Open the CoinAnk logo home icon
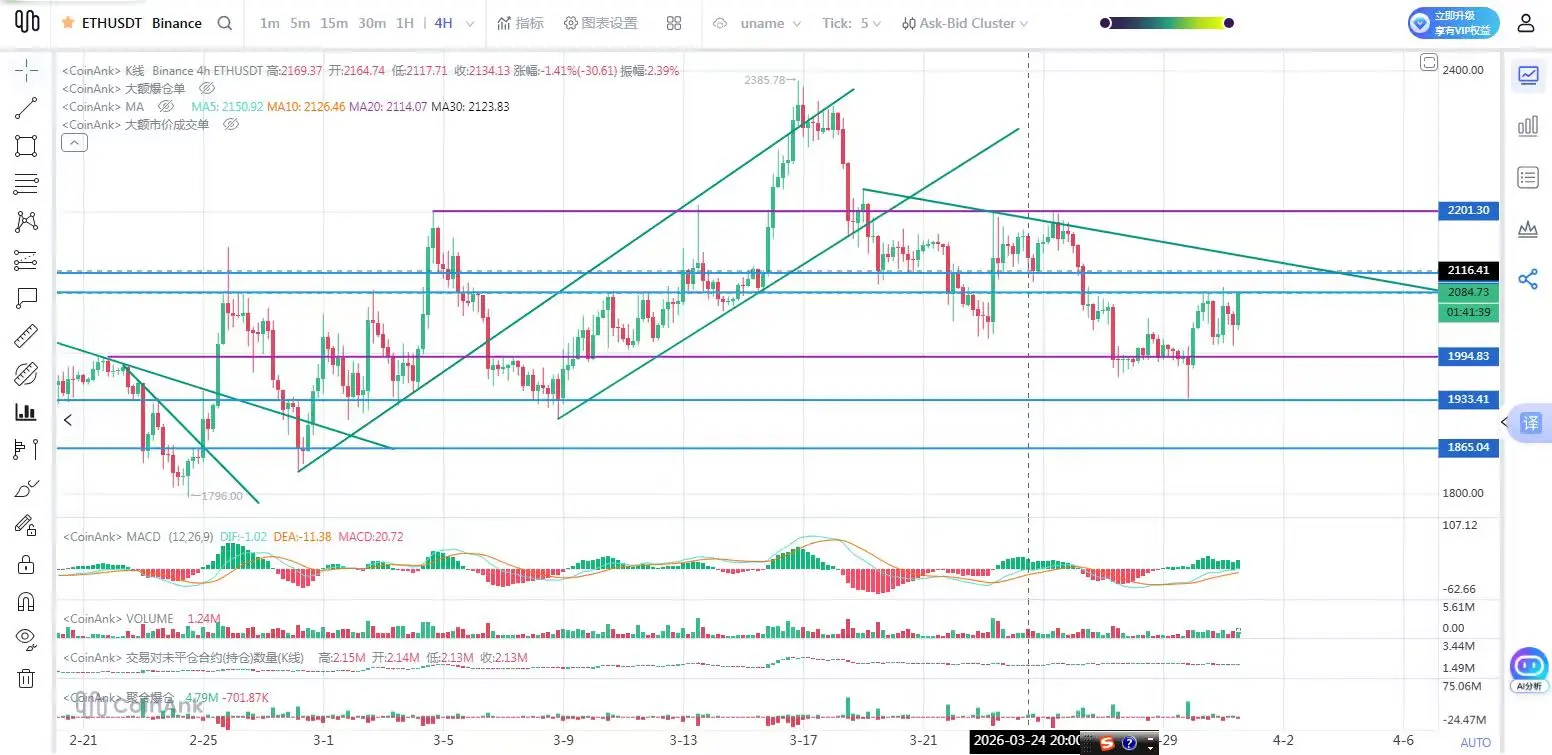This screenshot has height=755, width=1552. tap(27, 22)
